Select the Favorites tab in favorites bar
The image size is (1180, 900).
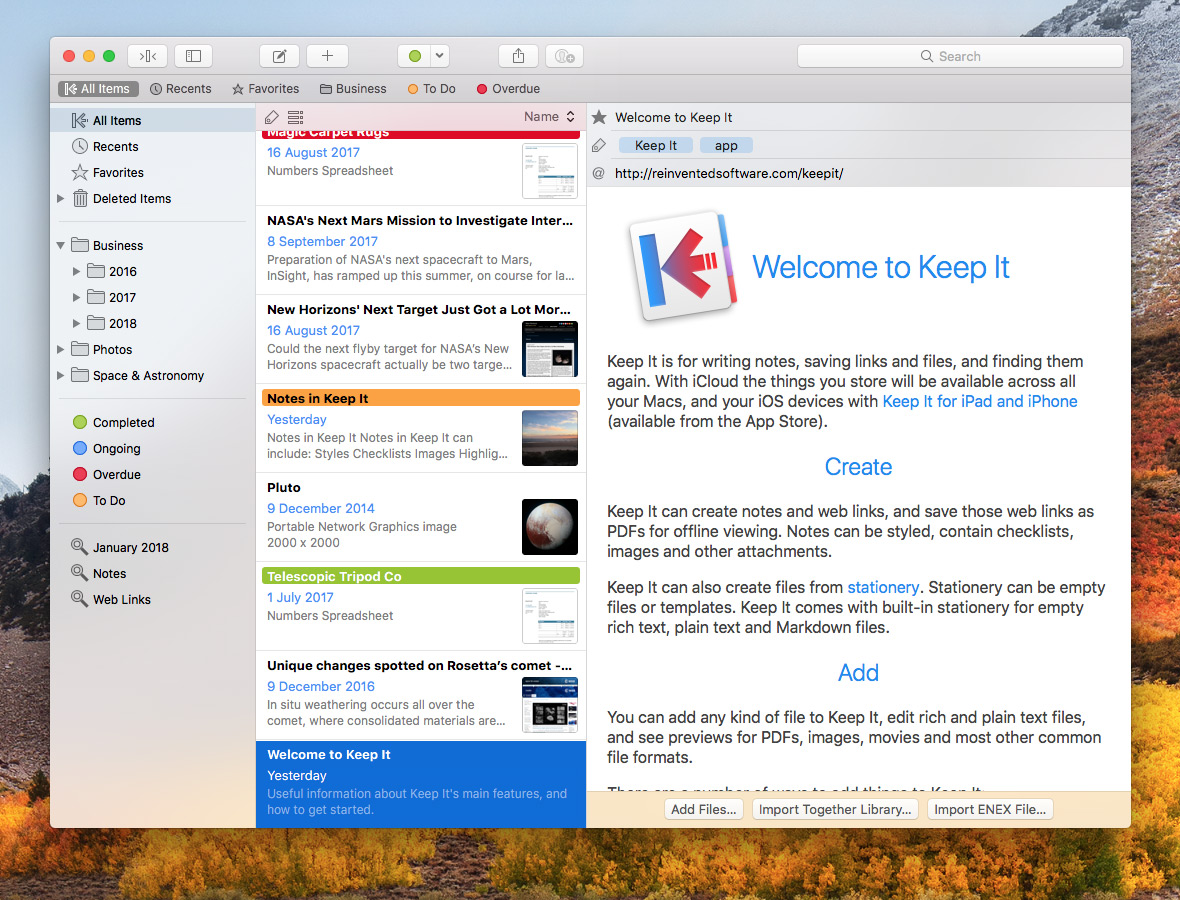pyautogui.click(x=266, y=89)
